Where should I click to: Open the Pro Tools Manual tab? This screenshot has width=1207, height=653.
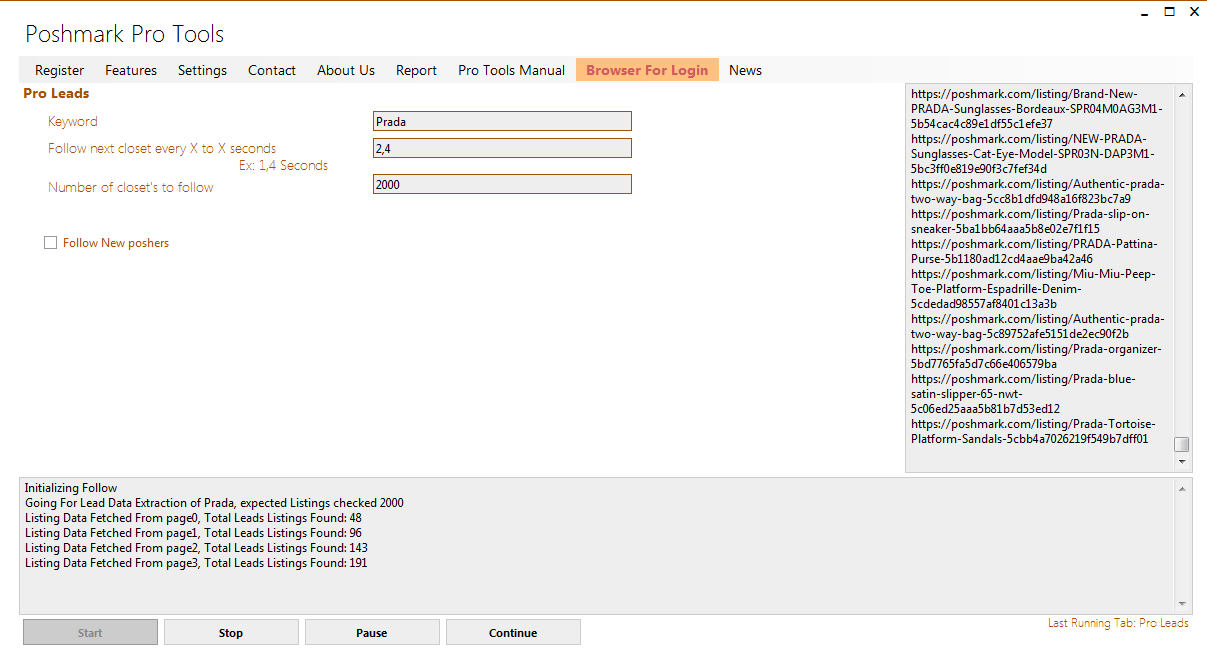512,70
